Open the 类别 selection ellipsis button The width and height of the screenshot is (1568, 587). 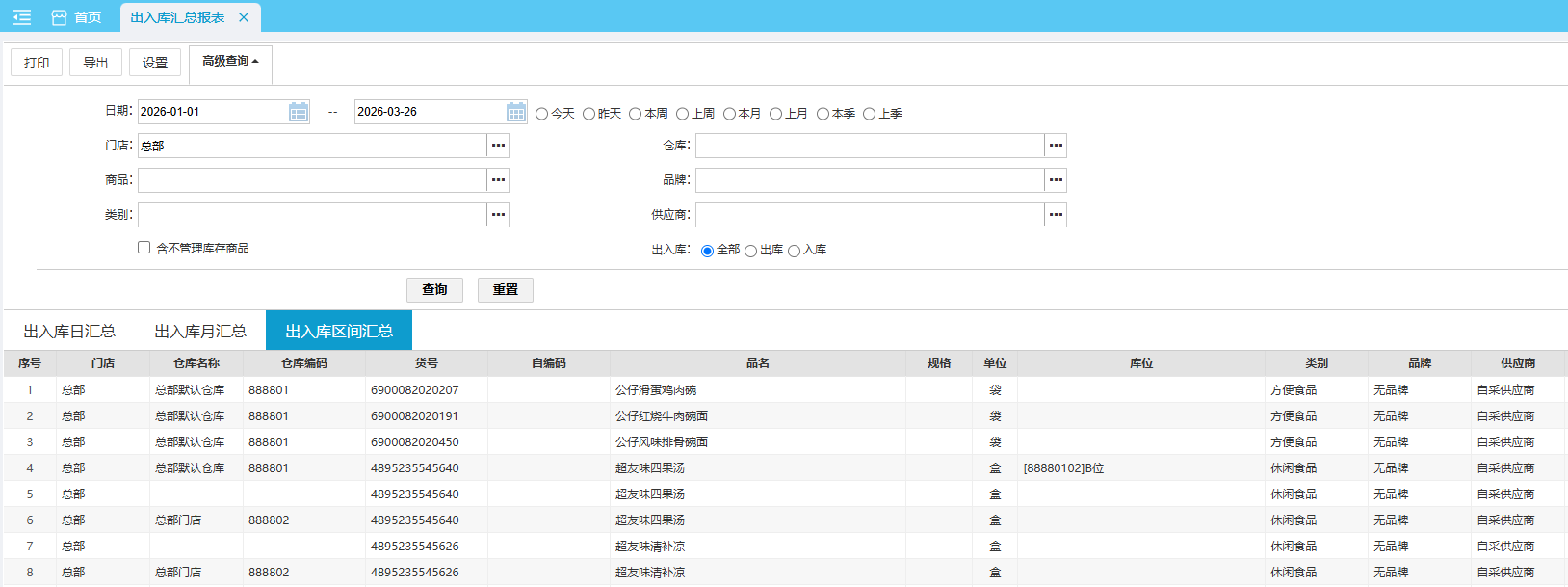pos(498,215)
